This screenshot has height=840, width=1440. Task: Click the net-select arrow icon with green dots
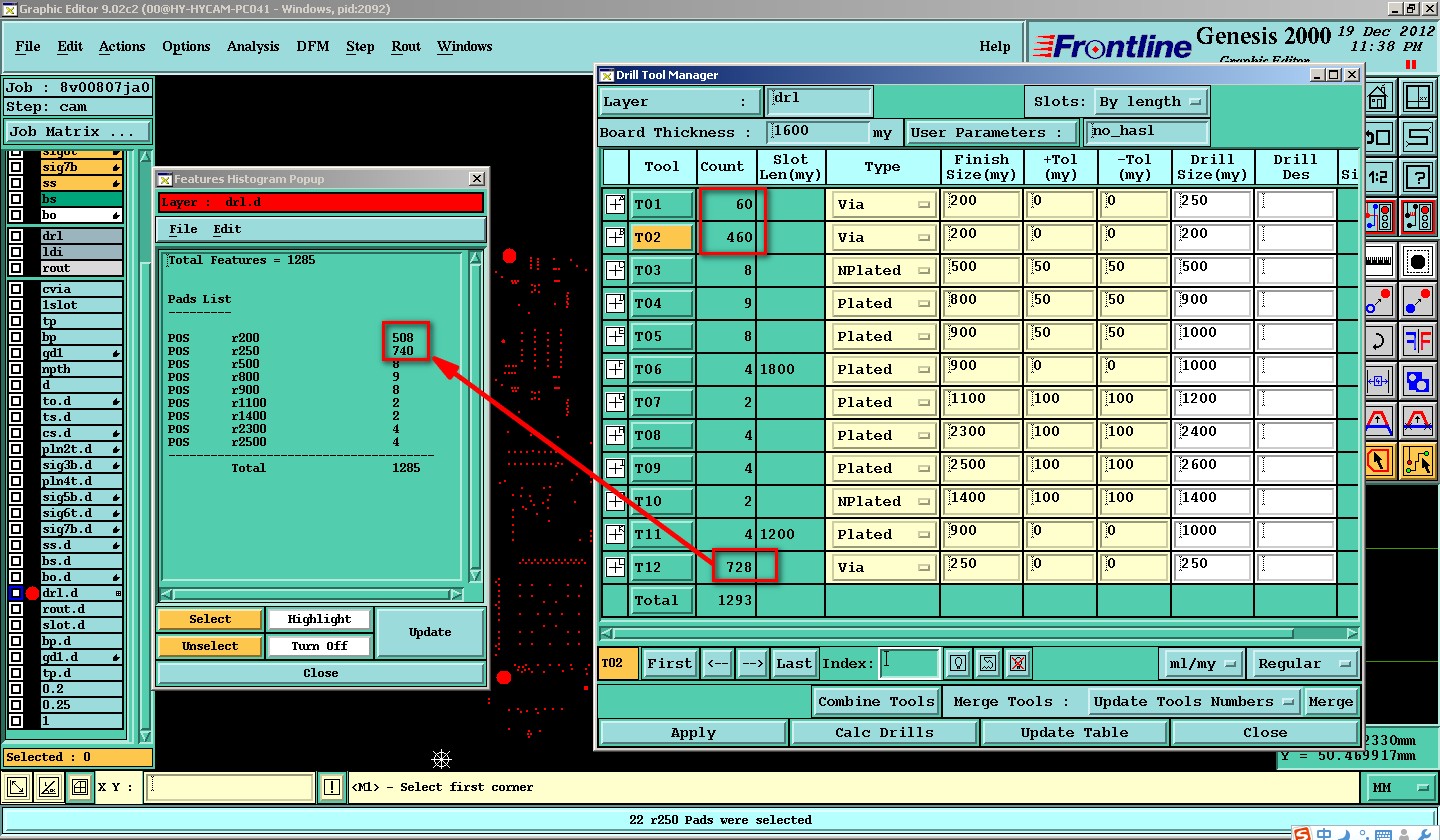1417,460
